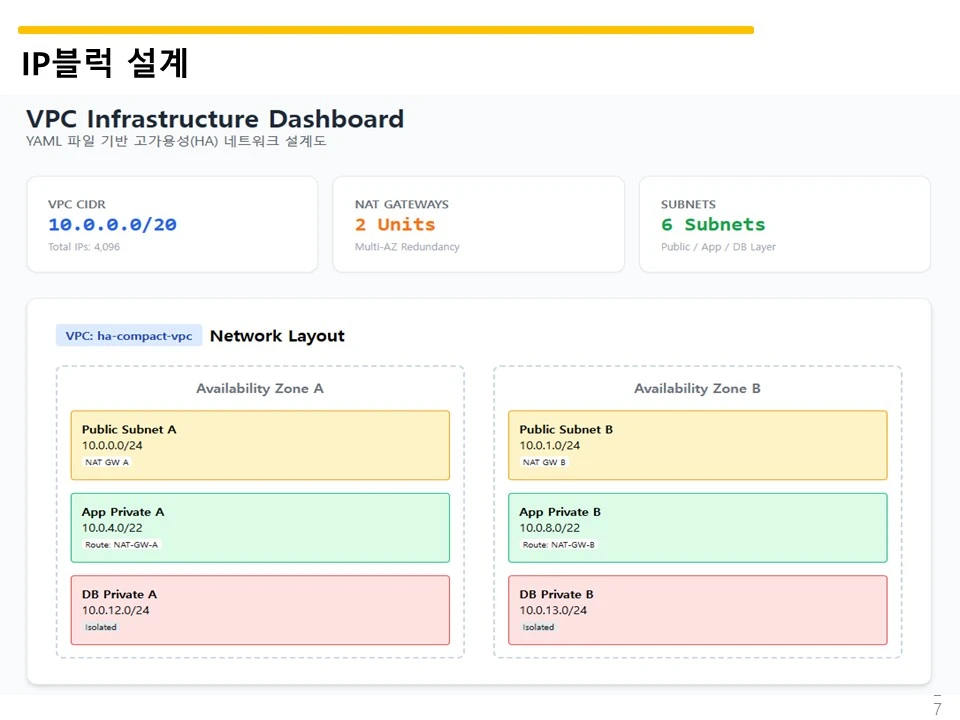Viewport: 960px width, 720px height.
Task: Click the Isolated tag in DB Private B
Action: pyautogui.click(x=538, y=627)
